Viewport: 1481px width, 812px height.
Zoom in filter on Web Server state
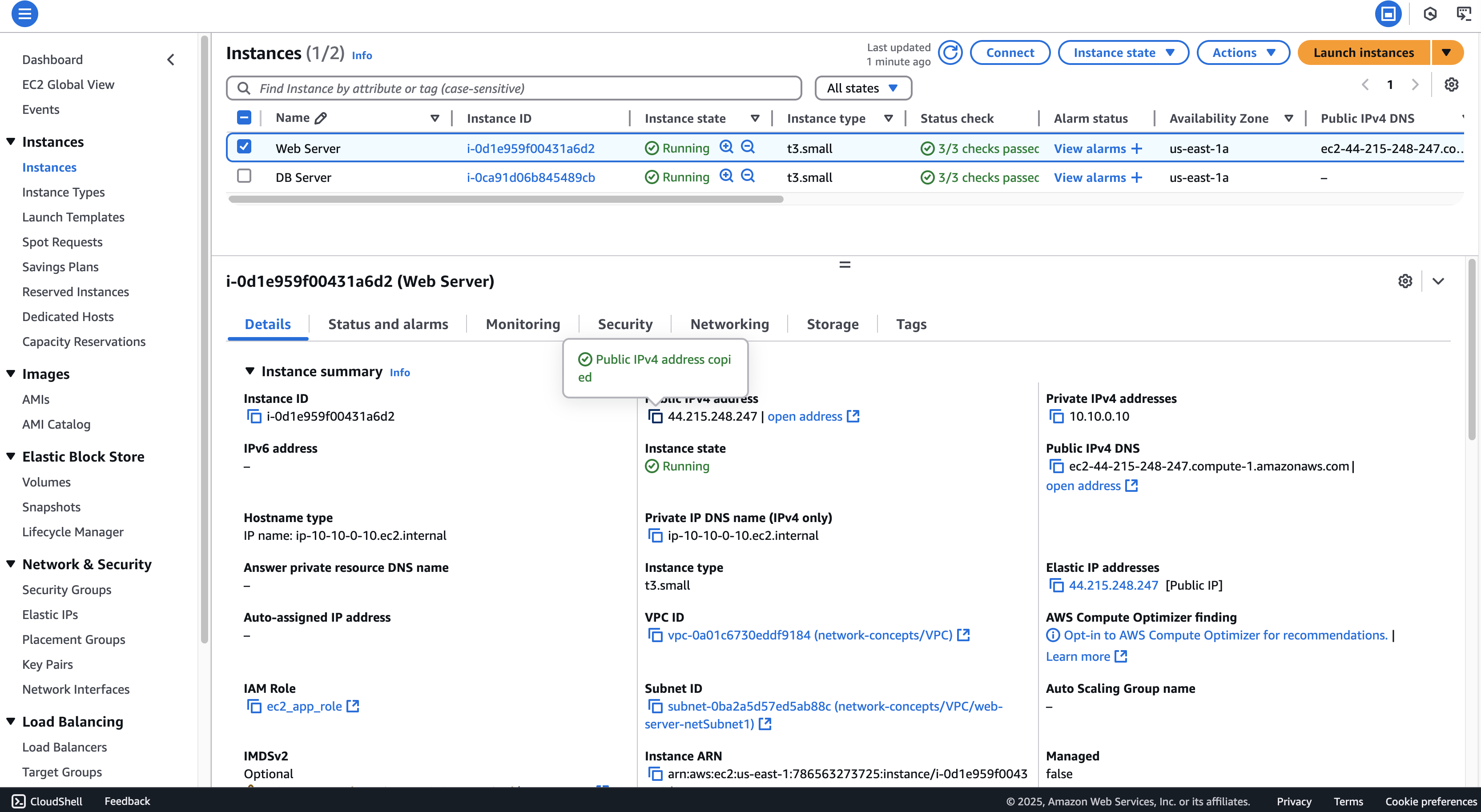726,147
